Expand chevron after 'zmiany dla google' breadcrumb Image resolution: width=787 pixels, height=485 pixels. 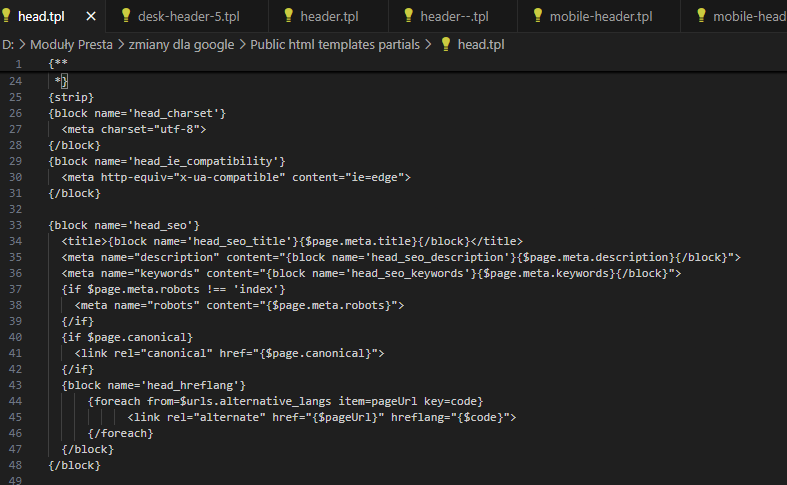click(x=242, y=45)
